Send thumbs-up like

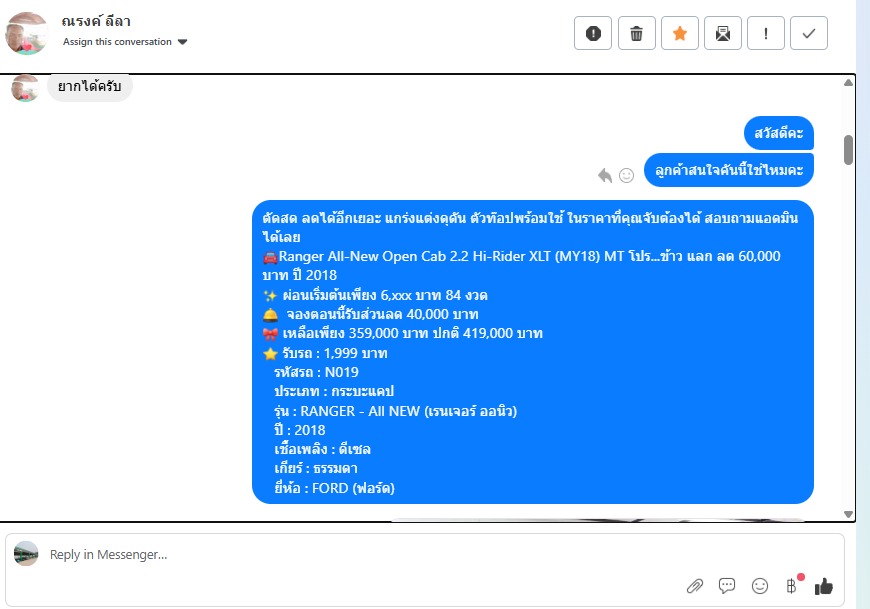tap(824, 586)
